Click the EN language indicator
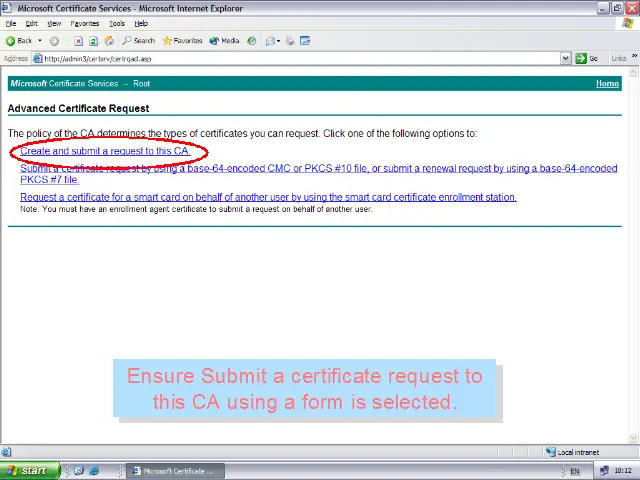640x480 pixels. 575,471
